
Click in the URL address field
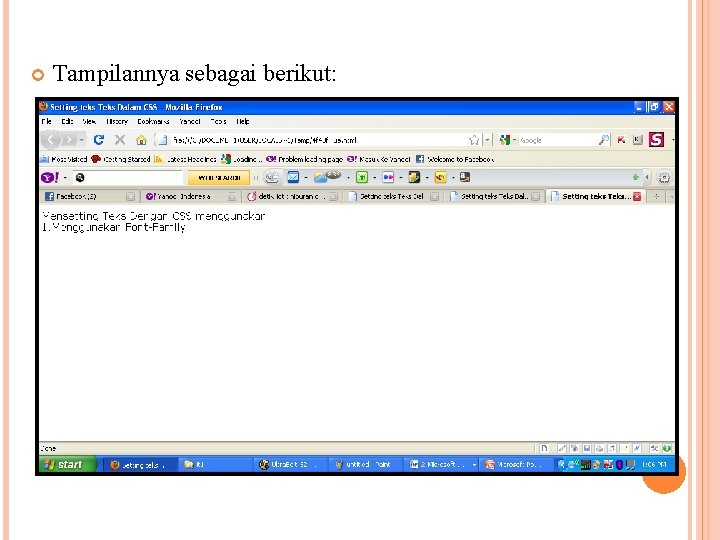pyautogui.click(x=318, y=140)
